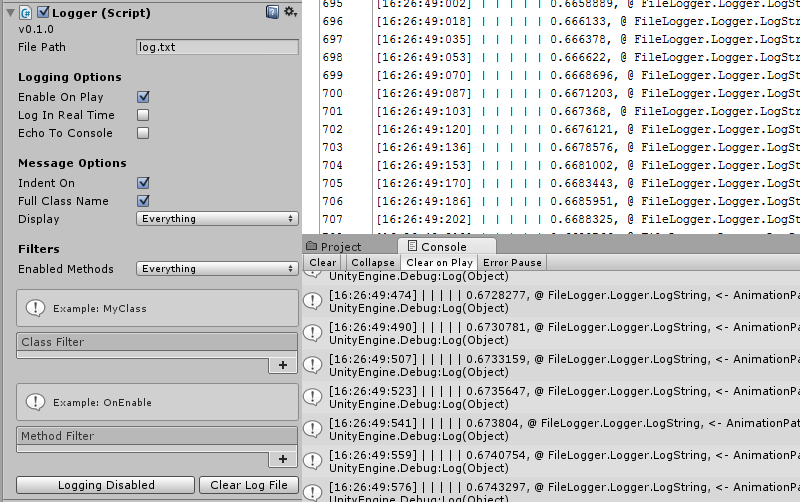Click the Clear button in Console
This screenshot has height=502, width=800.
(323, 262)
